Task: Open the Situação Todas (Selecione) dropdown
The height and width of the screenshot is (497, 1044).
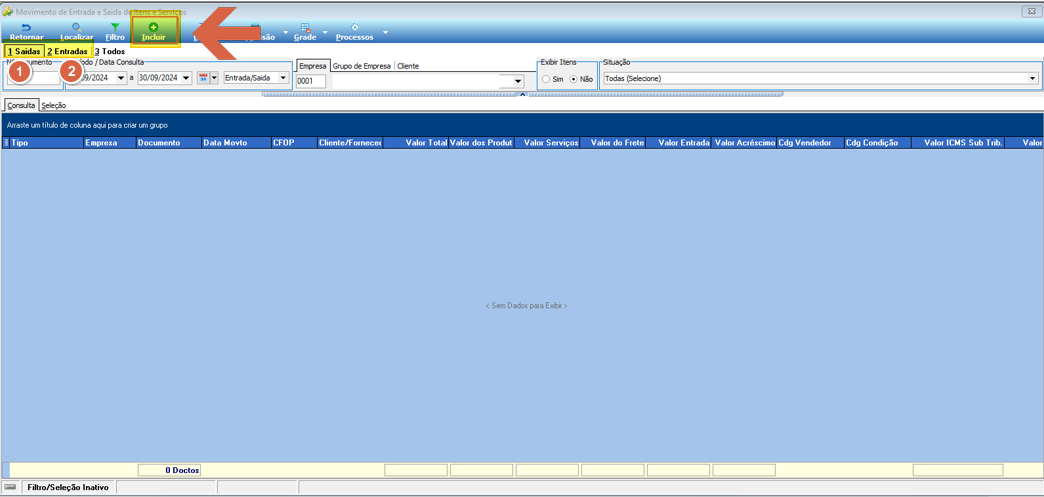Action: click(x=1033, y=79)
